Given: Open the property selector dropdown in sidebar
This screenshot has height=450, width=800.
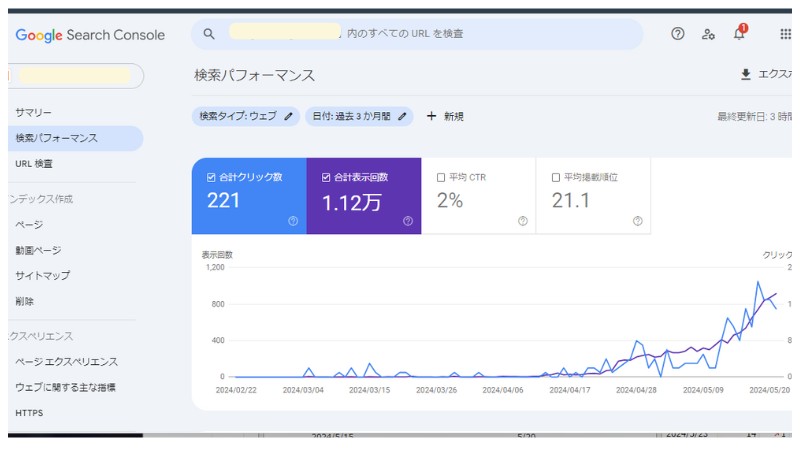Looking at the screenshot, I should (76, 76).
